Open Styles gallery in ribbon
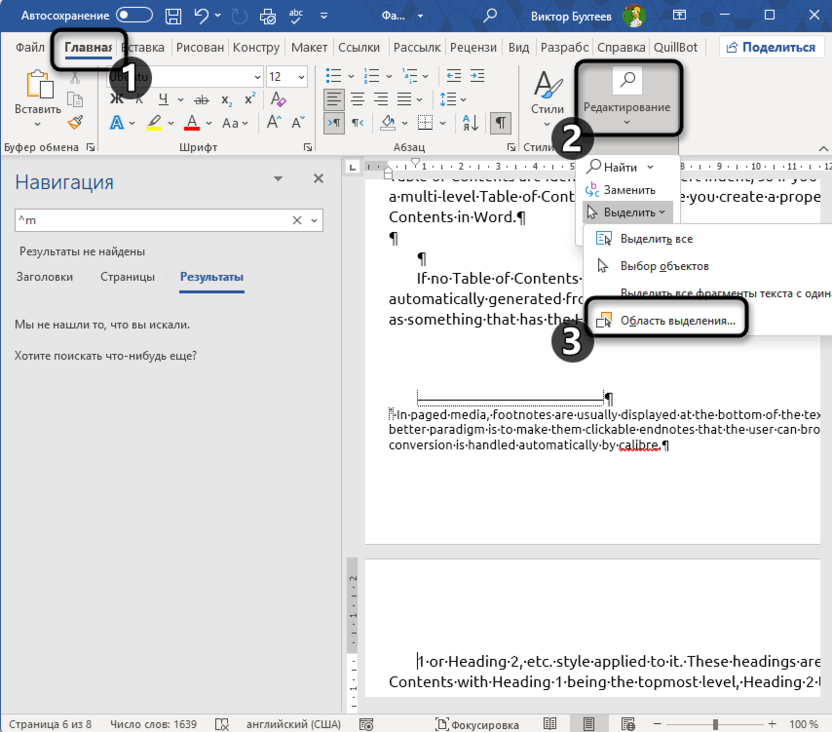Viewport: 832px width, 732px height. point(547,100)
